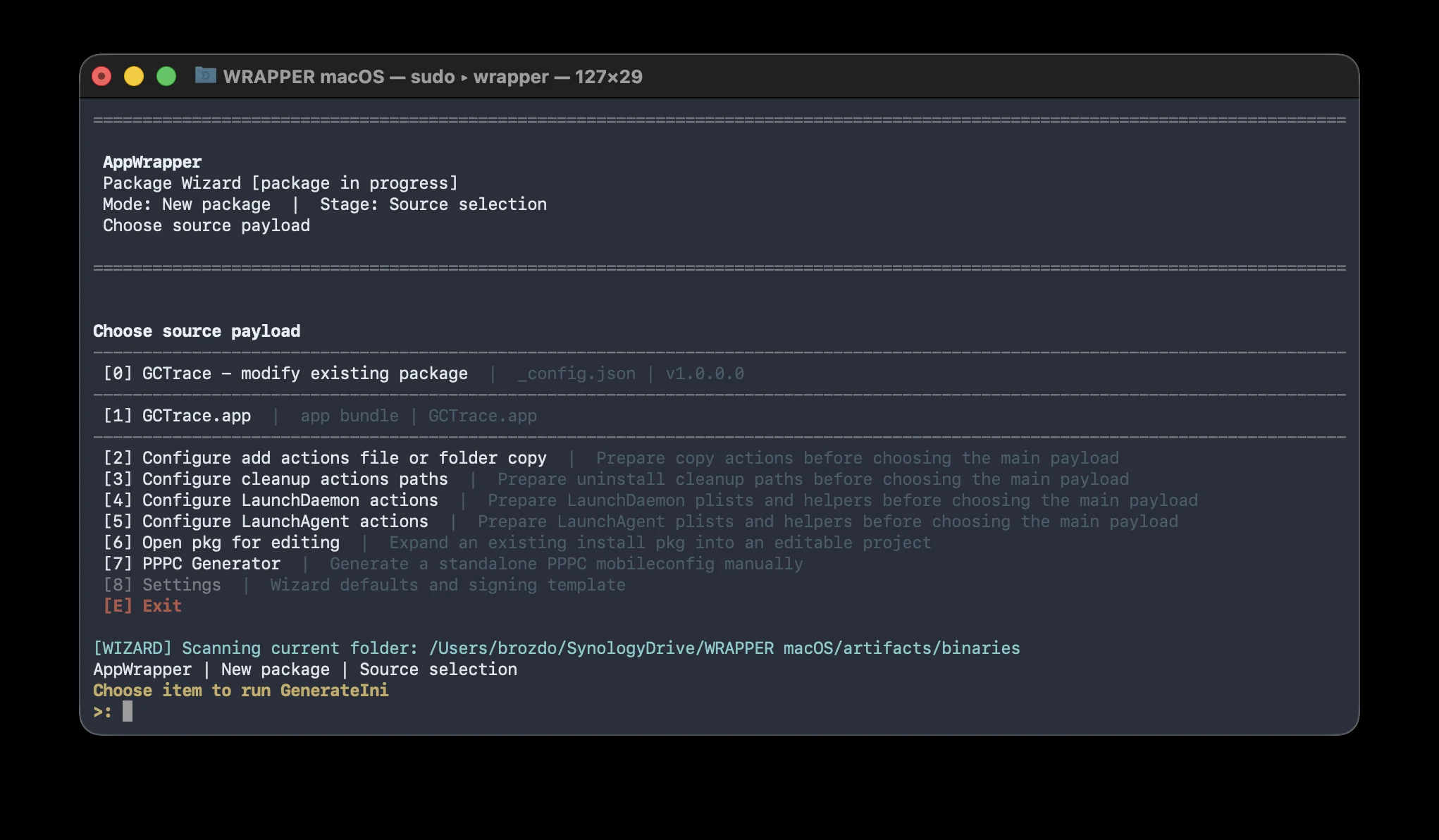1439x840 pixels.
Task: Click 'Prepare LaunchDaemon plists and helpers' description
Action: pos(843,500)
